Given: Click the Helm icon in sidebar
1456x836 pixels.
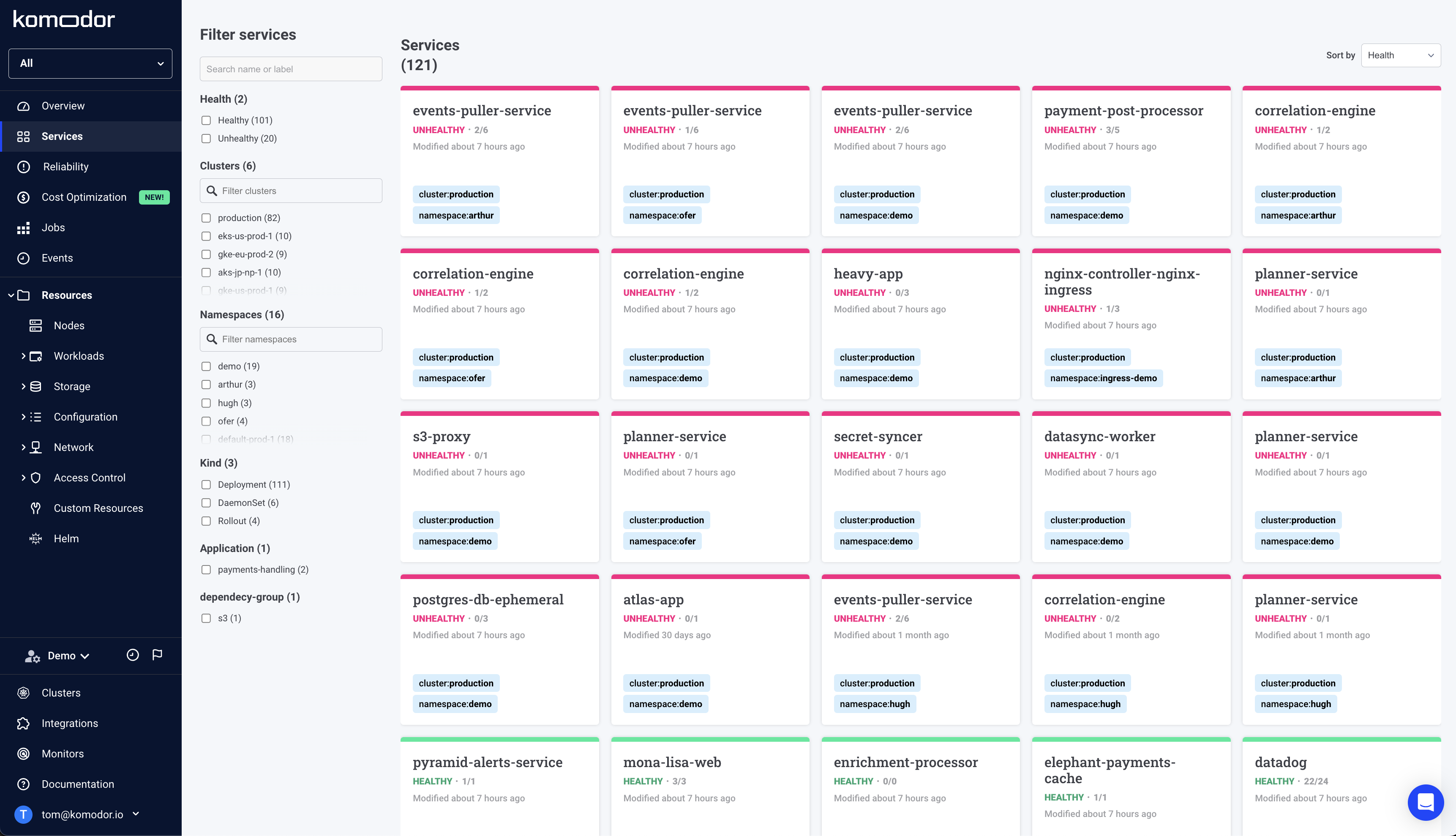Looking at the screenshot, I should click(35, 538).
